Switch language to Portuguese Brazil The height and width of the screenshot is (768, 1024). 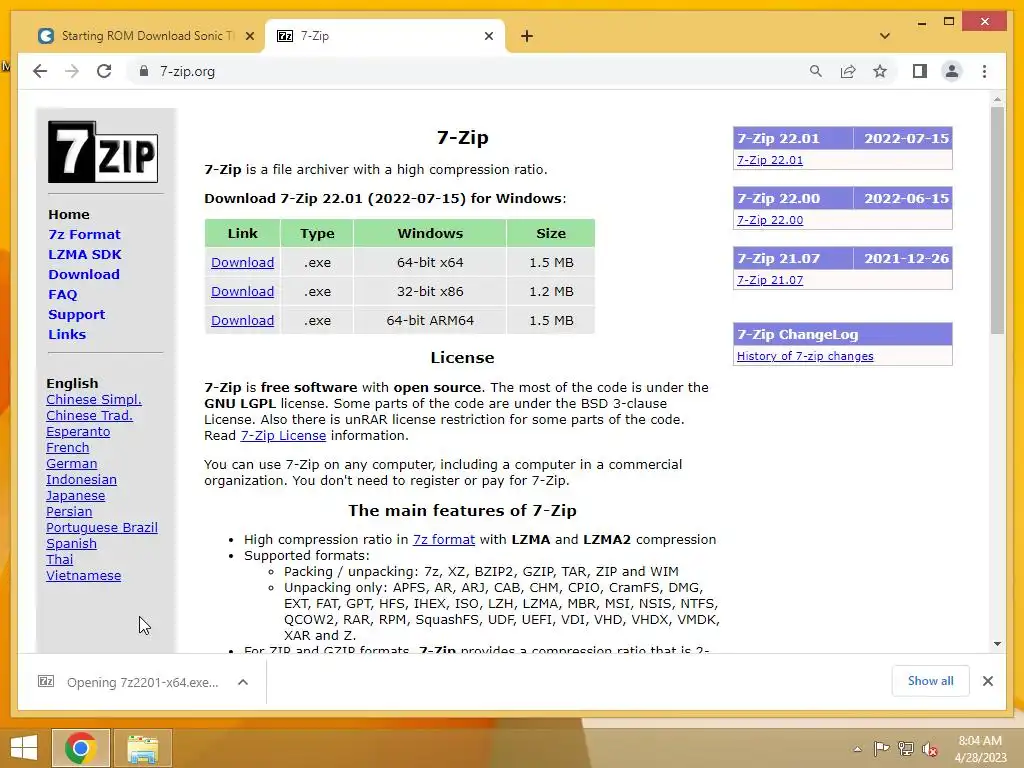tap(102, 528)
